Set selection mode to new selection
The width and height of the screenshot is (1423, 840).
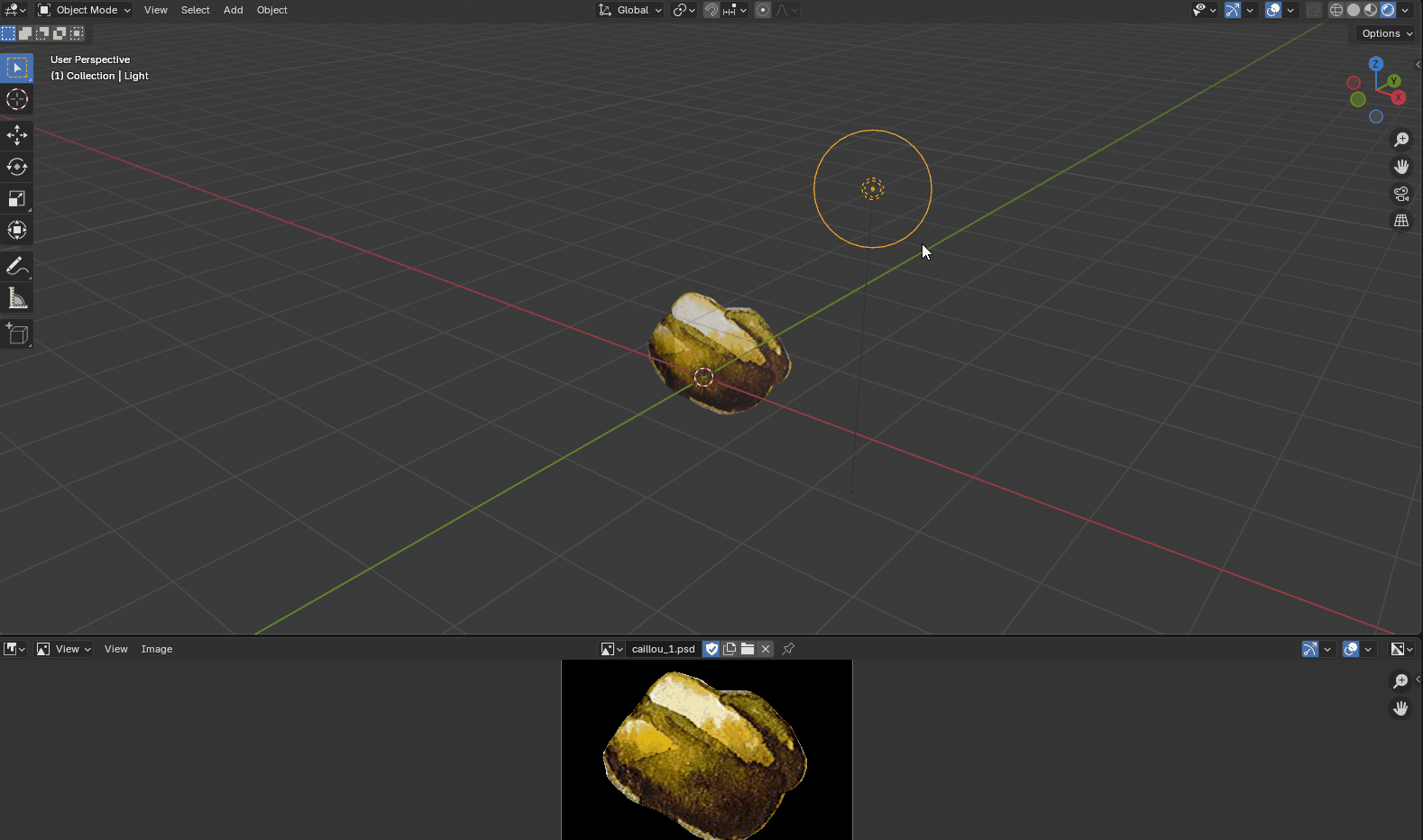coord(8,33)
